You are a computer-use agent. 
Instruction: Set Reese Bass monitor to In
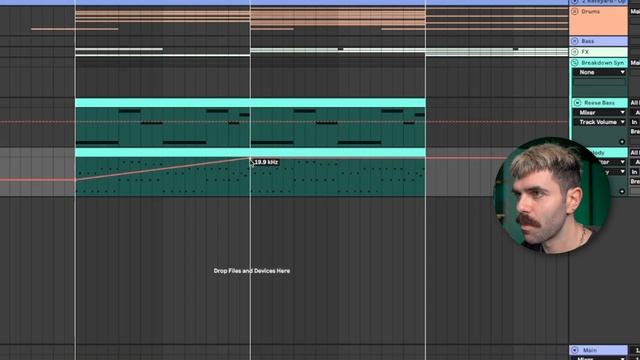click(x=635, y=122)
